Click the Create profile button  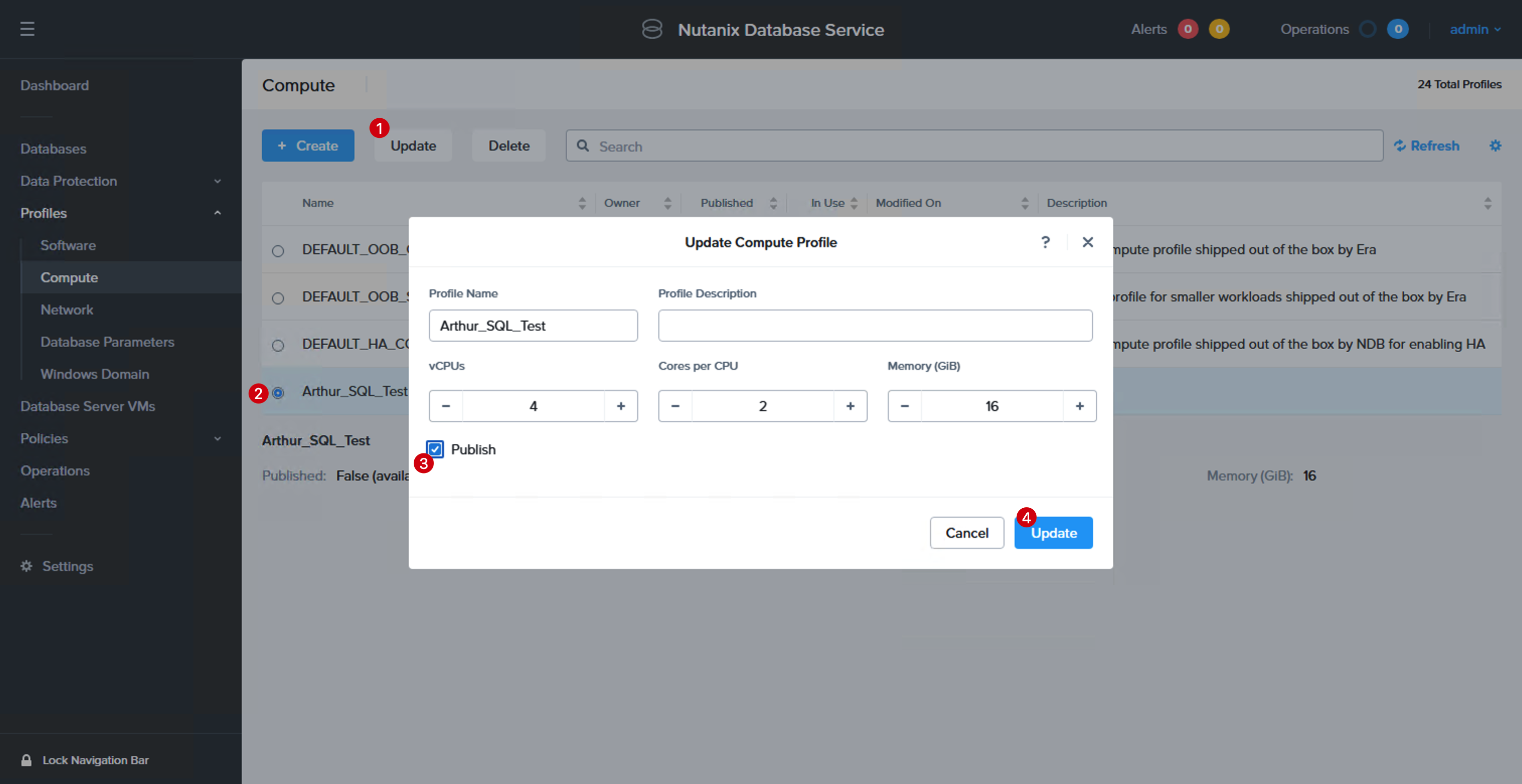tap(308, 145)
